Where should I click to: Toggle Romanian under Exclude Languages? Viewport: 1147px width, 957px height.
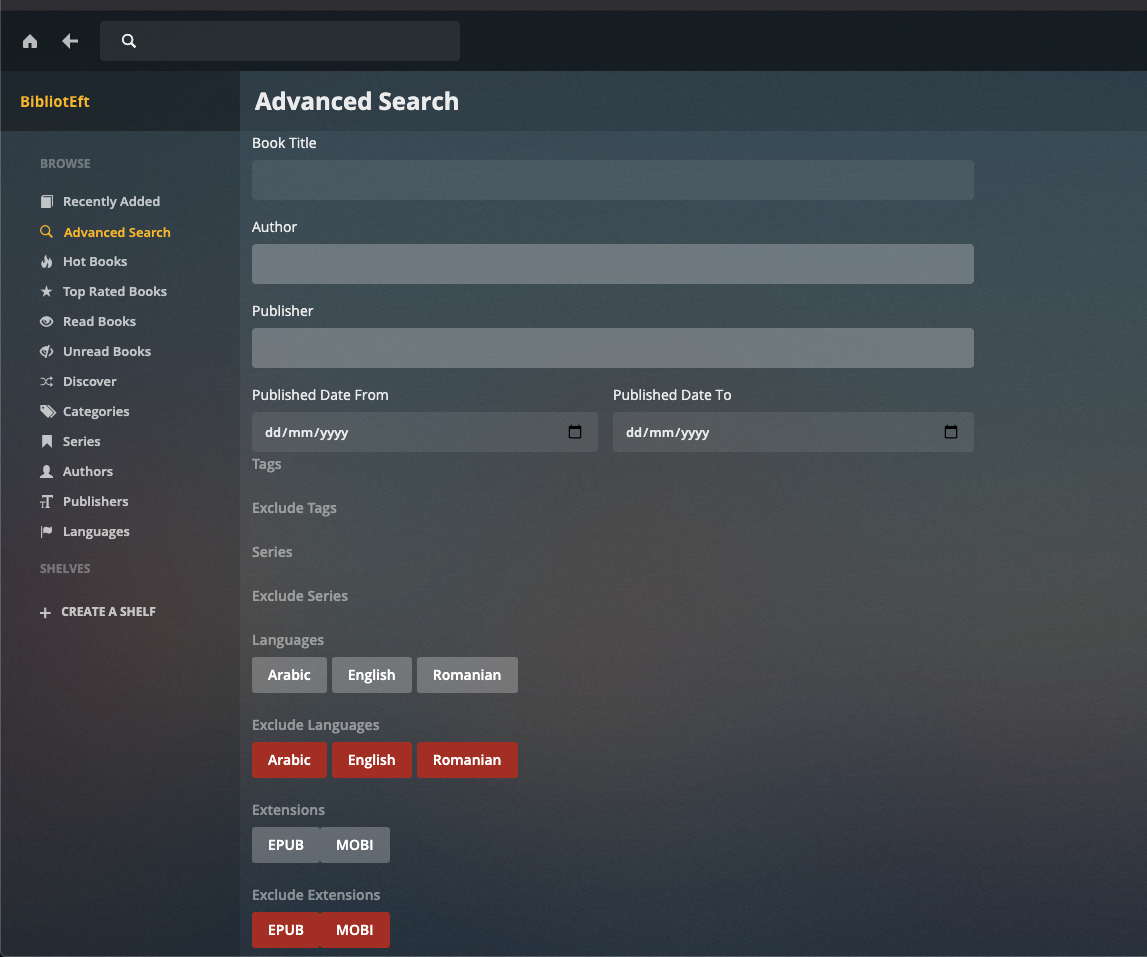tap(467, 759)
